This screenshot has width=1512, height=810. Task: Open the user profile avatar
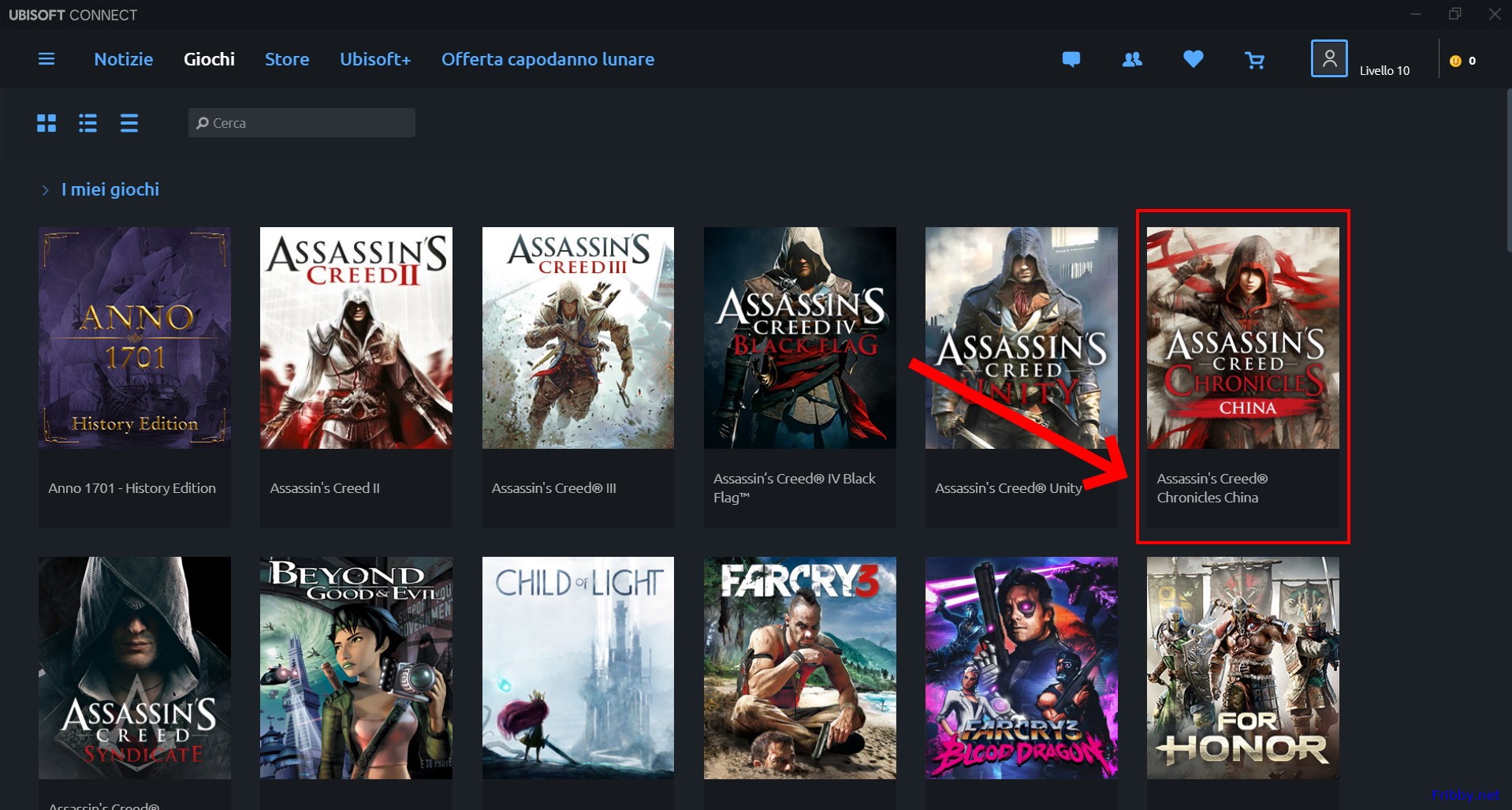(x=1329, y=58)
